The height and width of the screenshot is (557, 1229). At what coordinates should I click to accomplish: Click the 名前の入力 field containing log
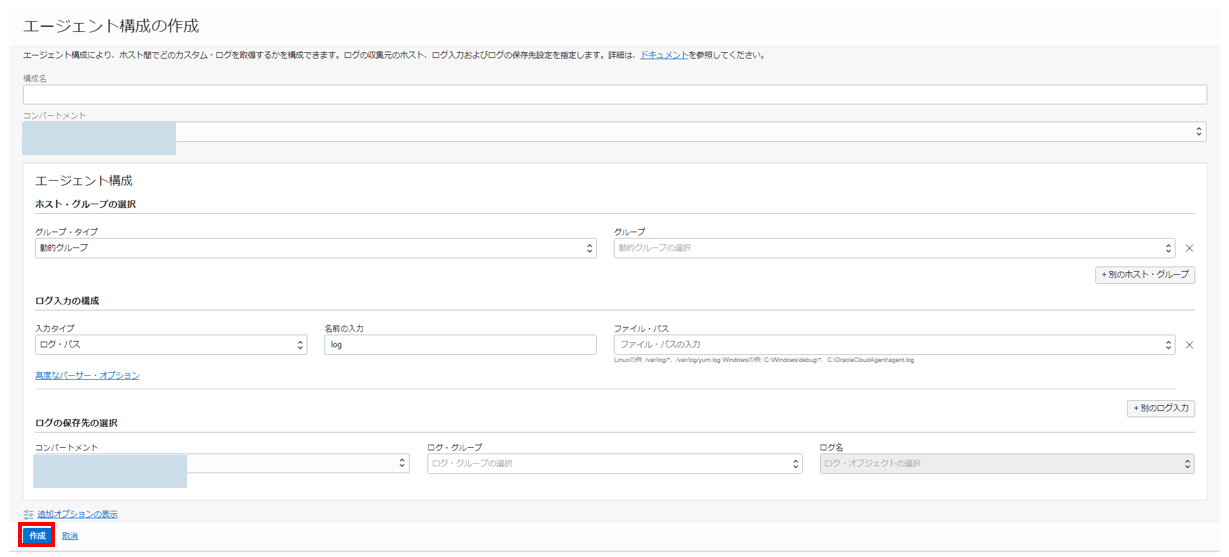[460, 345]
